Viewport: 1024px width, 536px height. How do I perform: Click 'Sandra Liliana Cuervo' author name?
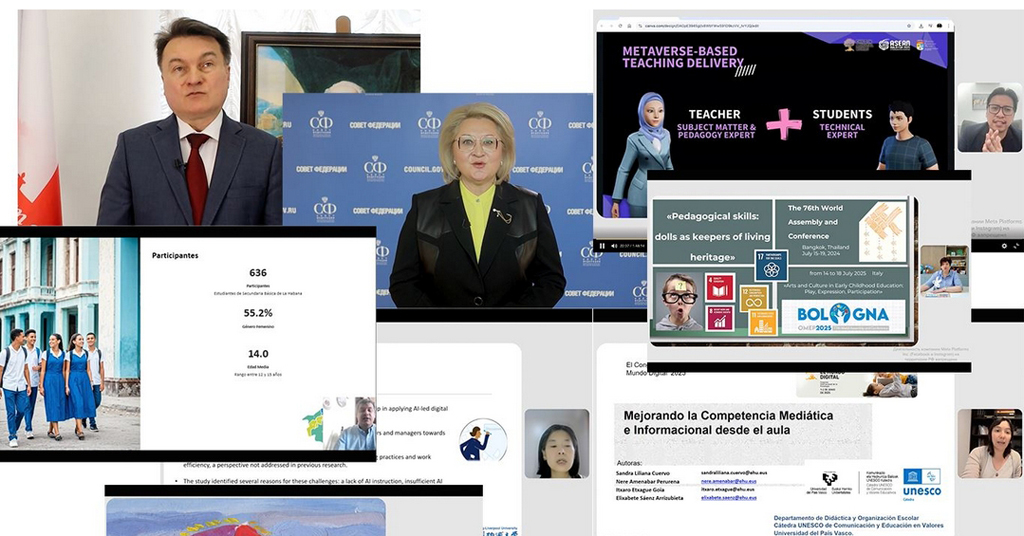[x=642, y=473]
